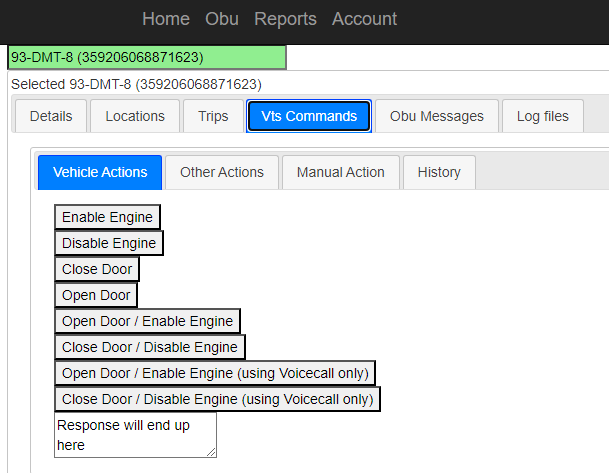Switch to the Other Actions sub-tab
Image resolution: width=609 pixels, height=473 pixels.
(222, 172)
